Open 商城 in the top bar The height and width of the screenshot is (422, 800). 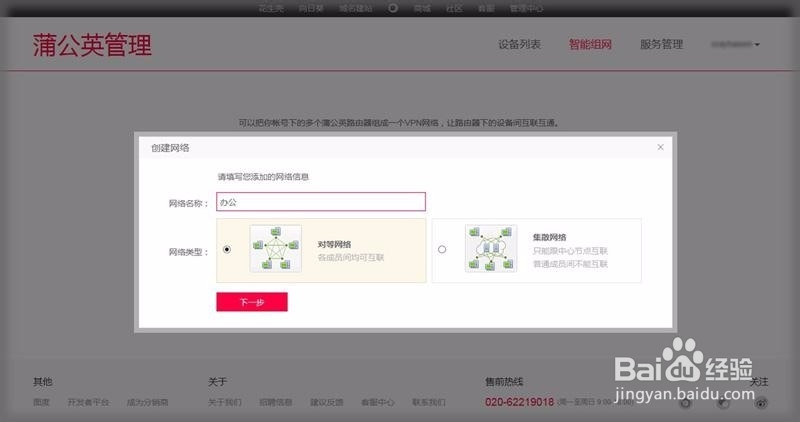(422, 9)
